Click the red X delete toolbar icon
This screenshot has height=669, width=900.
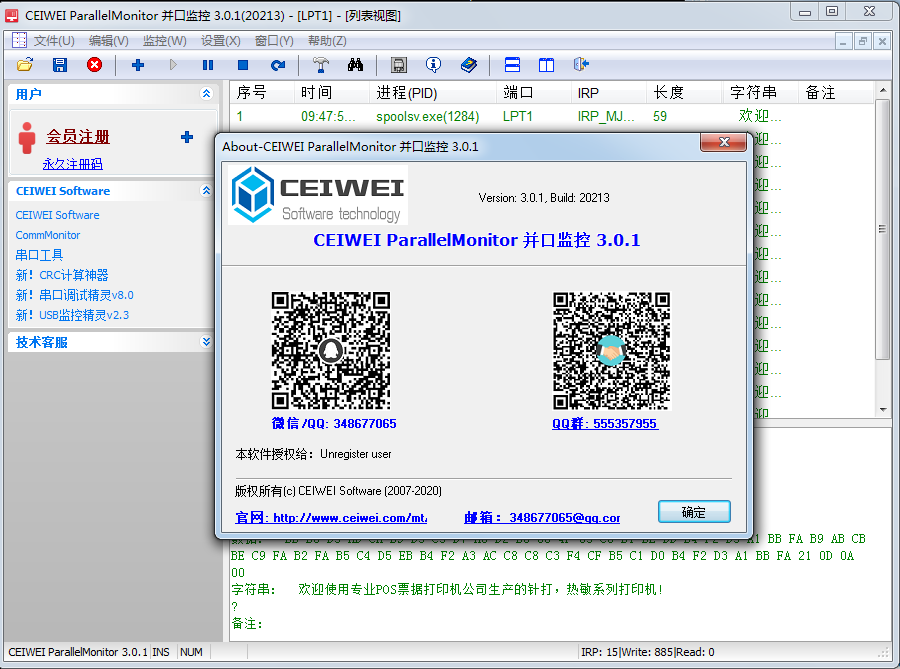click(x=95, y=65)
